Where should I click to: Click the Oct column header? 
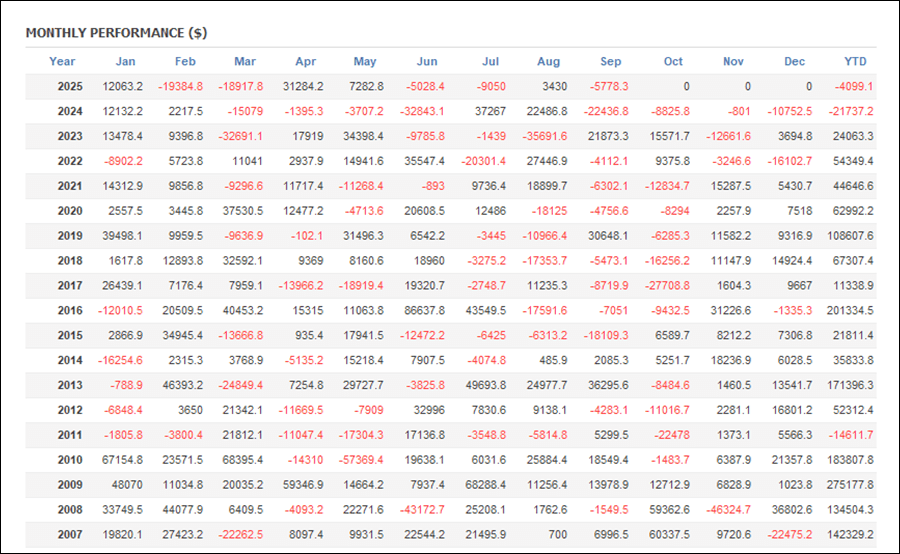[x=673, y=61]
